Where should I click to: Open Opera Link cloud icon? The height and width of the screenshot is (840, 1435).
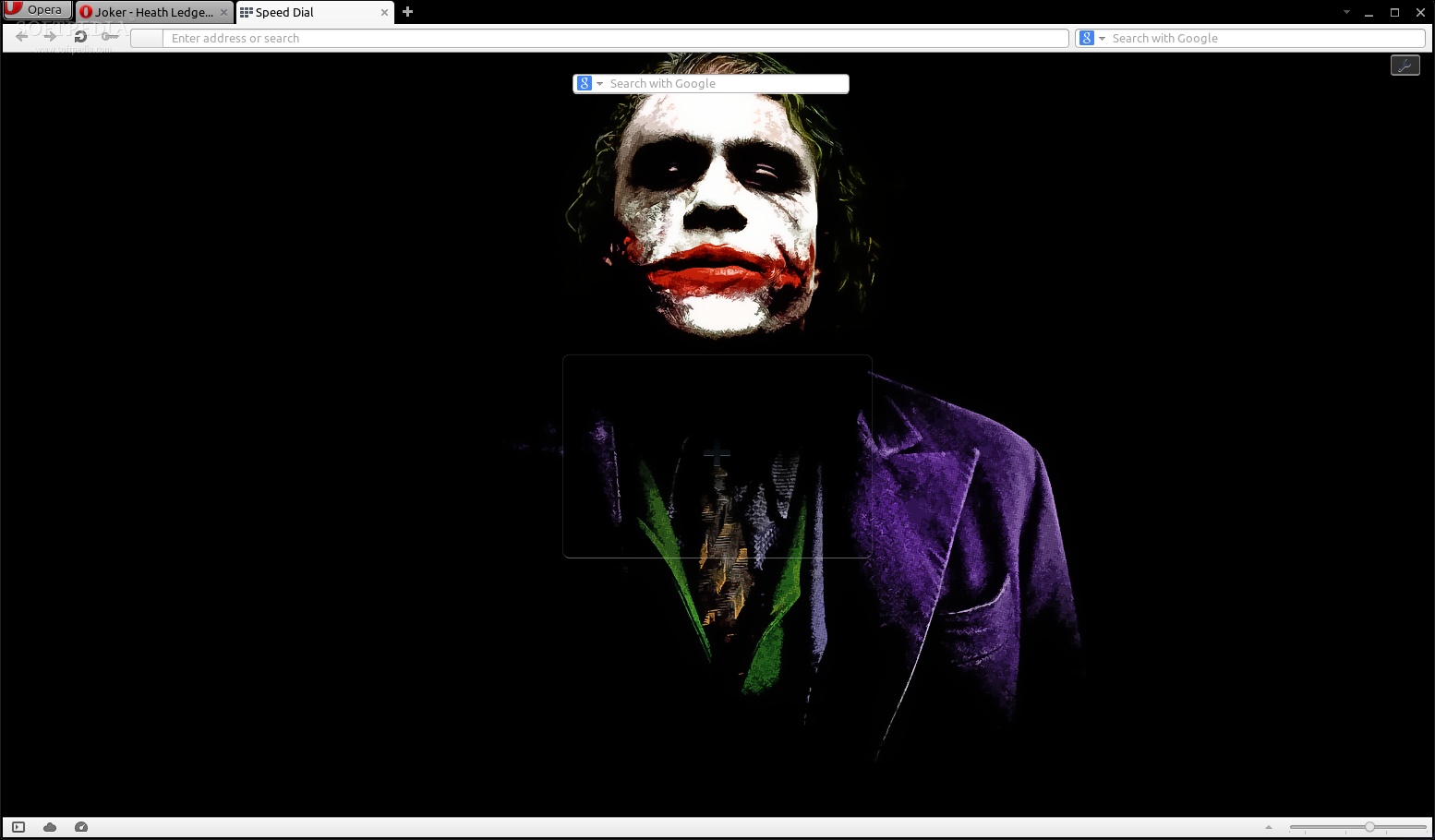coord(50,827)
